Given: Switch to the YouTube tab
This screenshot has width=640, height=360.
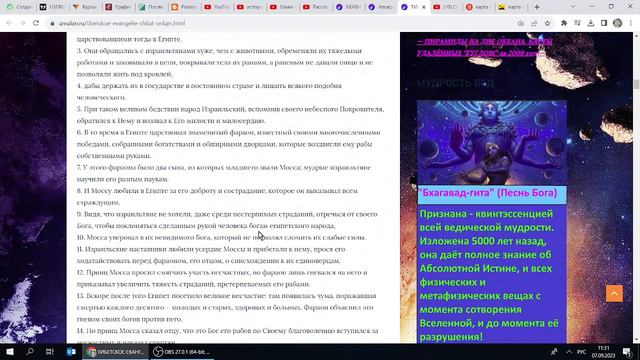Looking at the screenshot, I should point(216,7).
